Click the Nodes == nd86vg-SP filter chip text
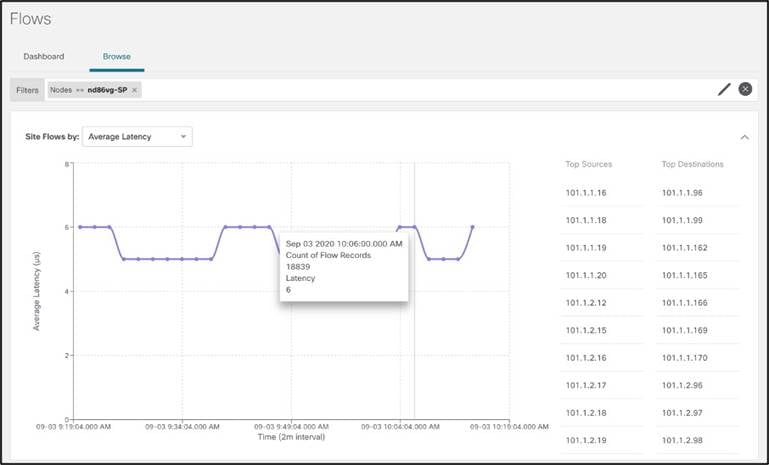The width and height of the screenshot is (769, 465). 88,90
